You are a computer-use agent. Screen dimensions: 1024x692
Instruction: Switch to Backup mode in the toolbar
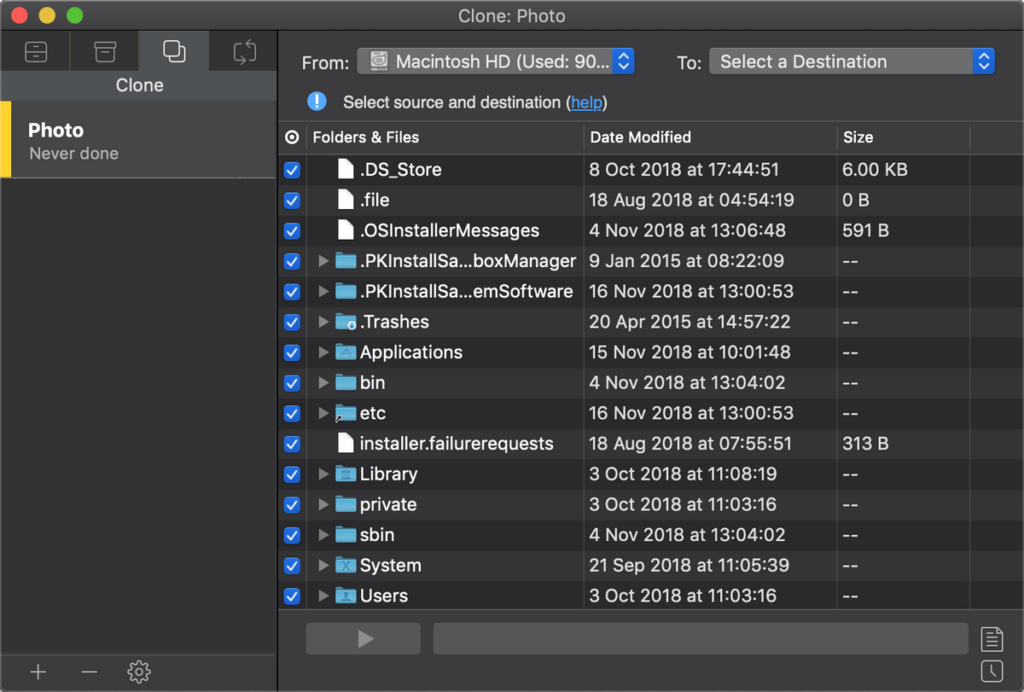click(x=36, y=51)
